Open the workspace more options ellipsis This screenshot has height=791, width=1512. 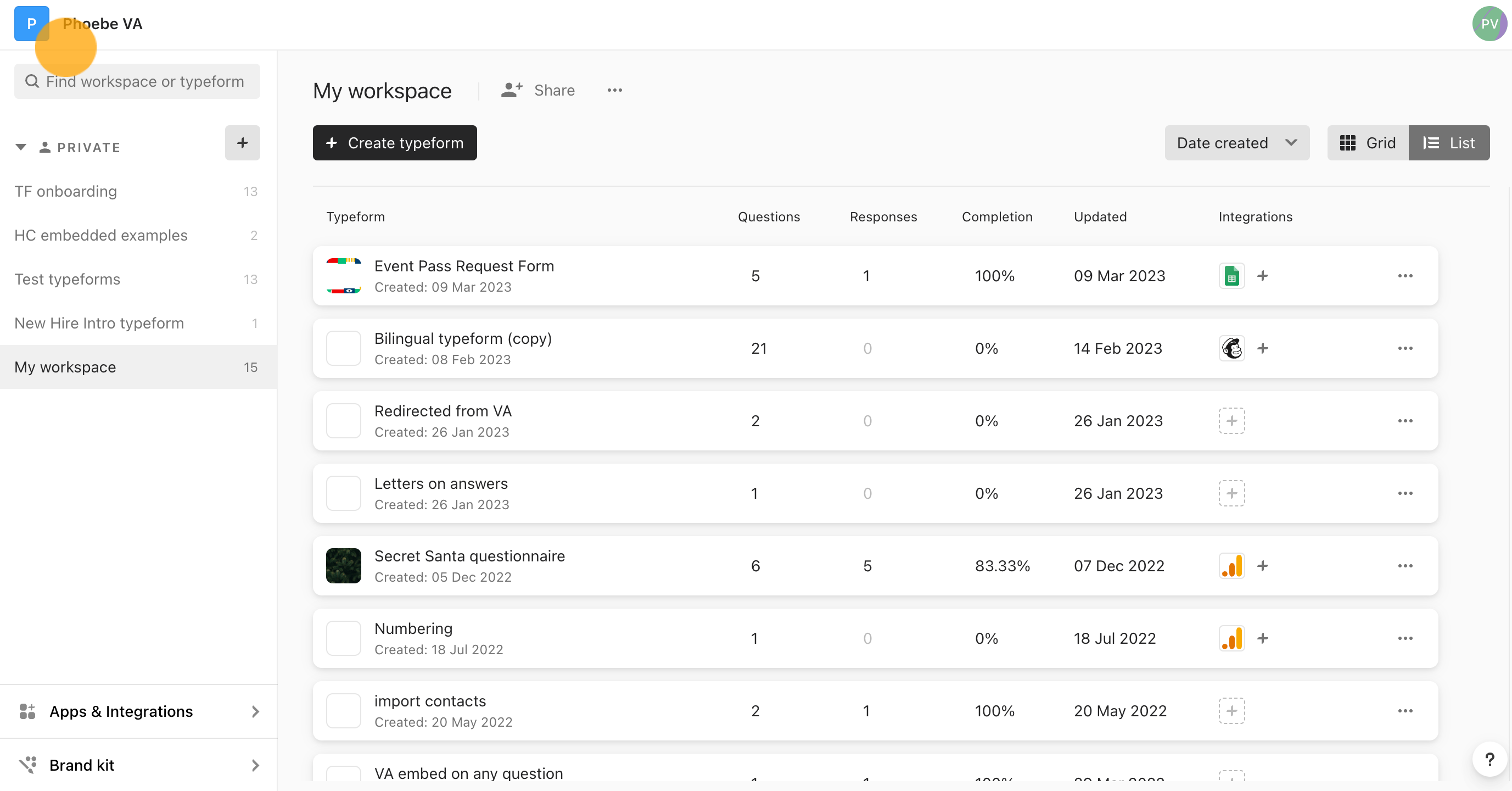tap(614, 91)
